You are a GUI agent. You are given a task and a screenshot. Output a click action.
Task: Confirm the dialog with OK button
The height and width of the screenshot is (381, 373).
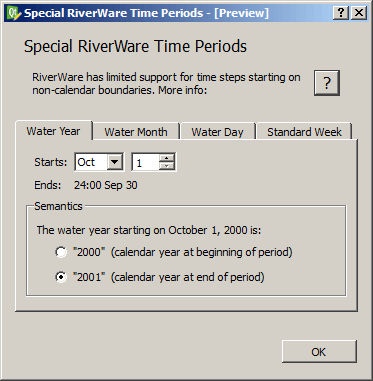[319, 352]
